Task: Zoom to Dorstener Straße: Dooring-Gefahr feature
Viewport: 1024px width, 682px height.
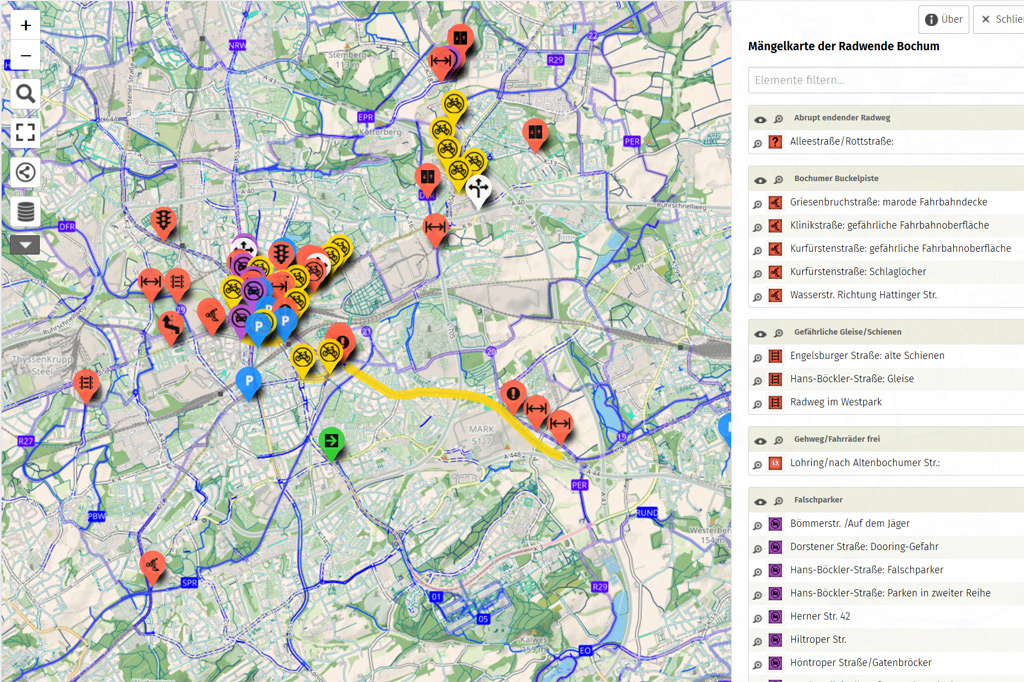Action: (758, 549)
